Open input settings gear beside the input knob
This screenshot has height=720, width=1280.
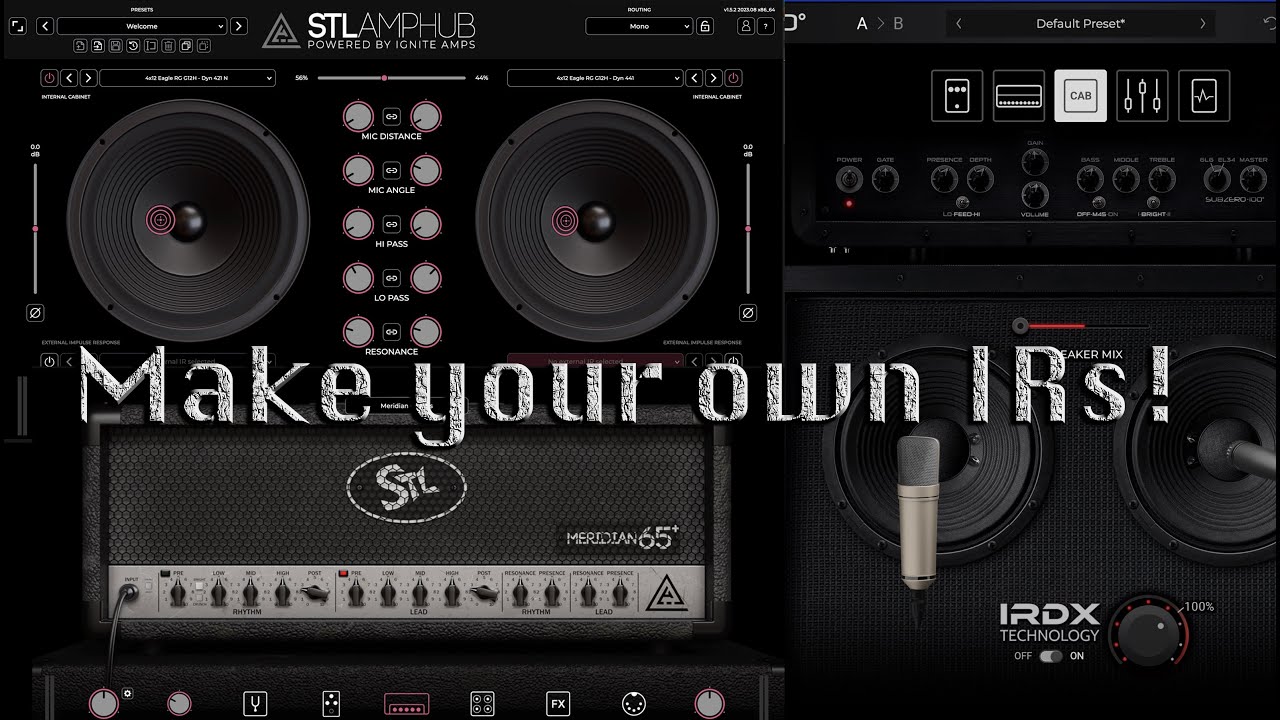point(127,693)
